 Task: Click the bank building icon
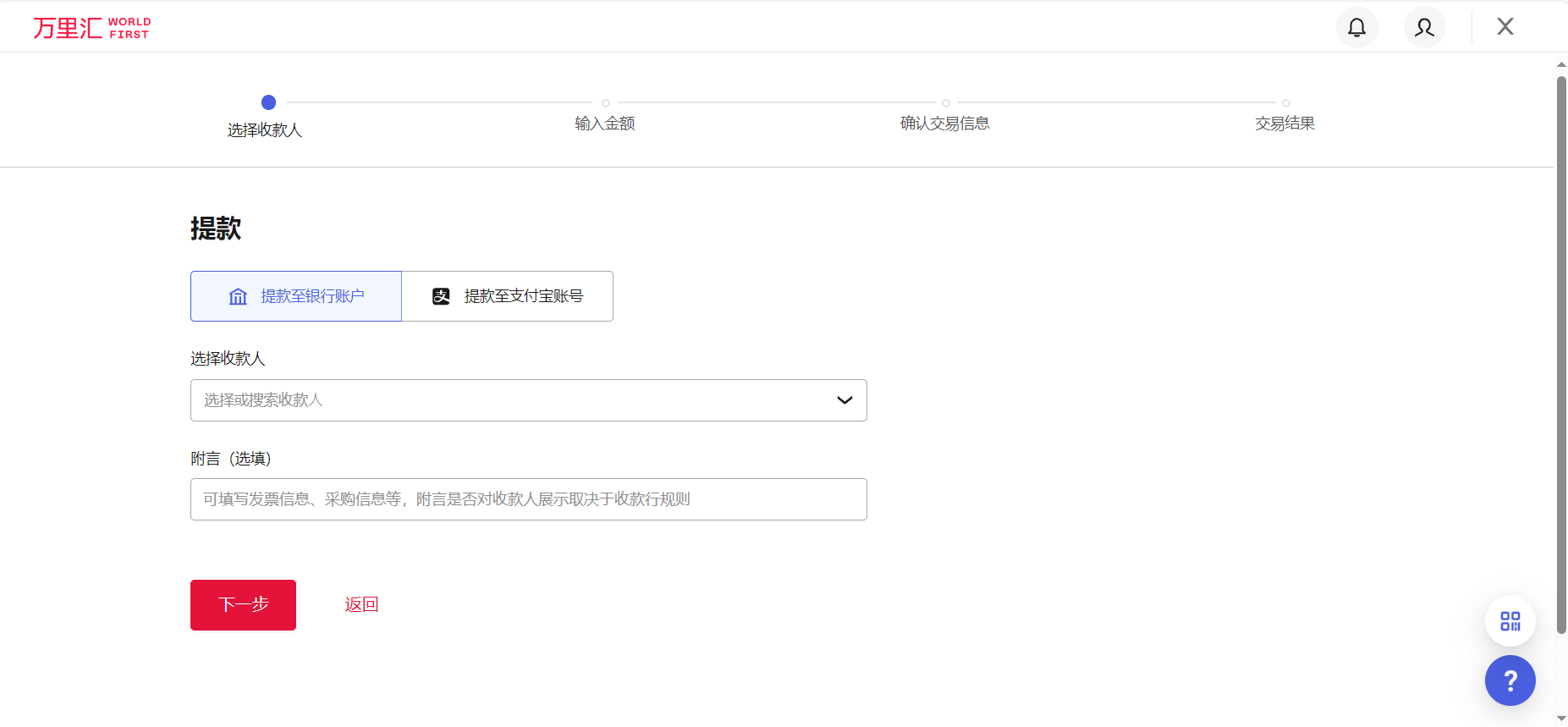[x=238, y=296]
